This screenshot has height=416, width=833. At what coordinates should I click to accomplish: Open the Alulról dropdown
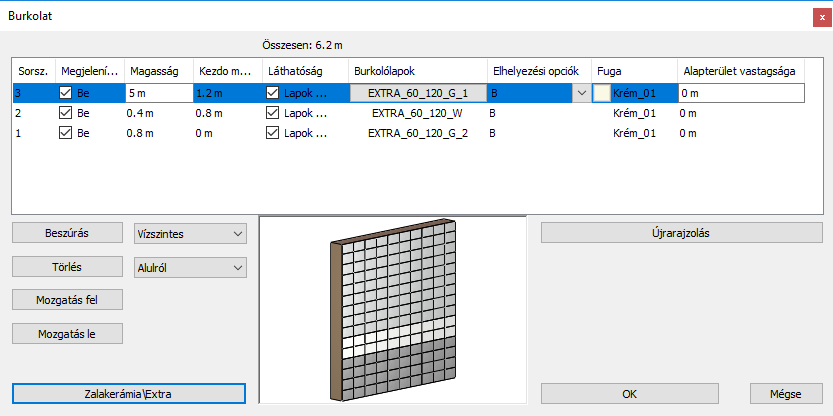tap(190, 268)
